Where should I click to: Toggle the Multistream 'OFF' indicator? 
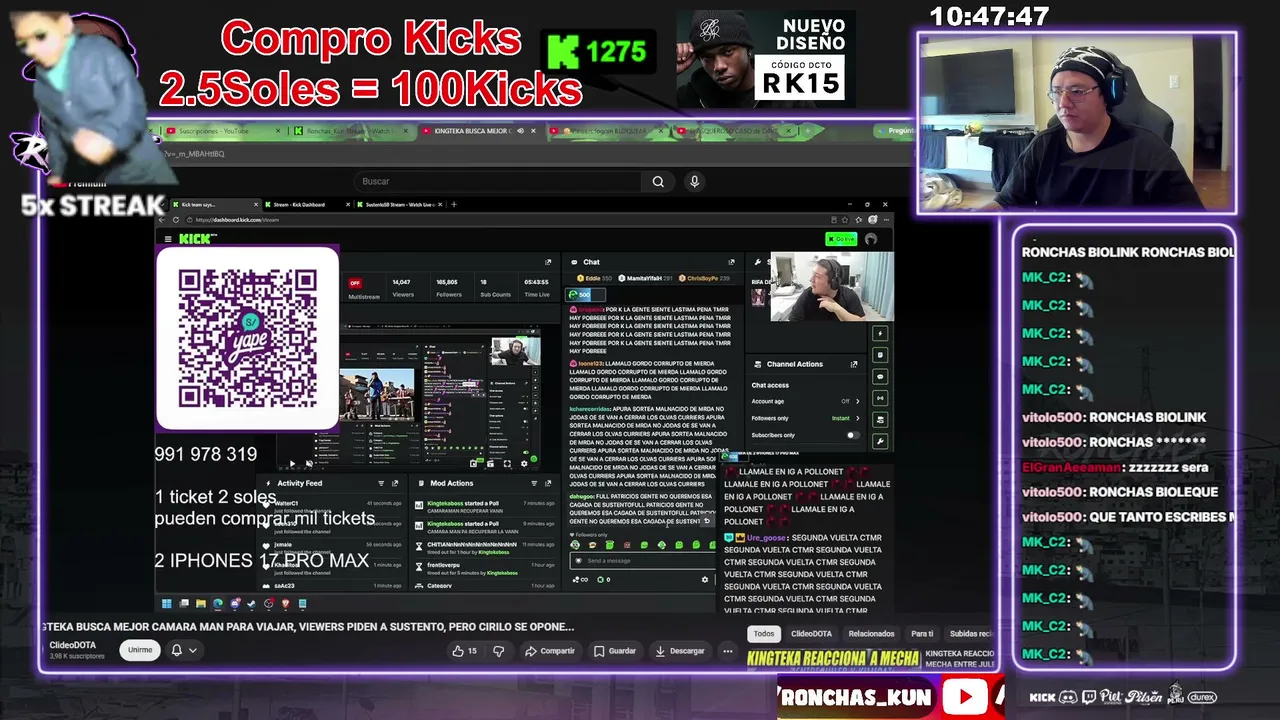tap(354, 283)
